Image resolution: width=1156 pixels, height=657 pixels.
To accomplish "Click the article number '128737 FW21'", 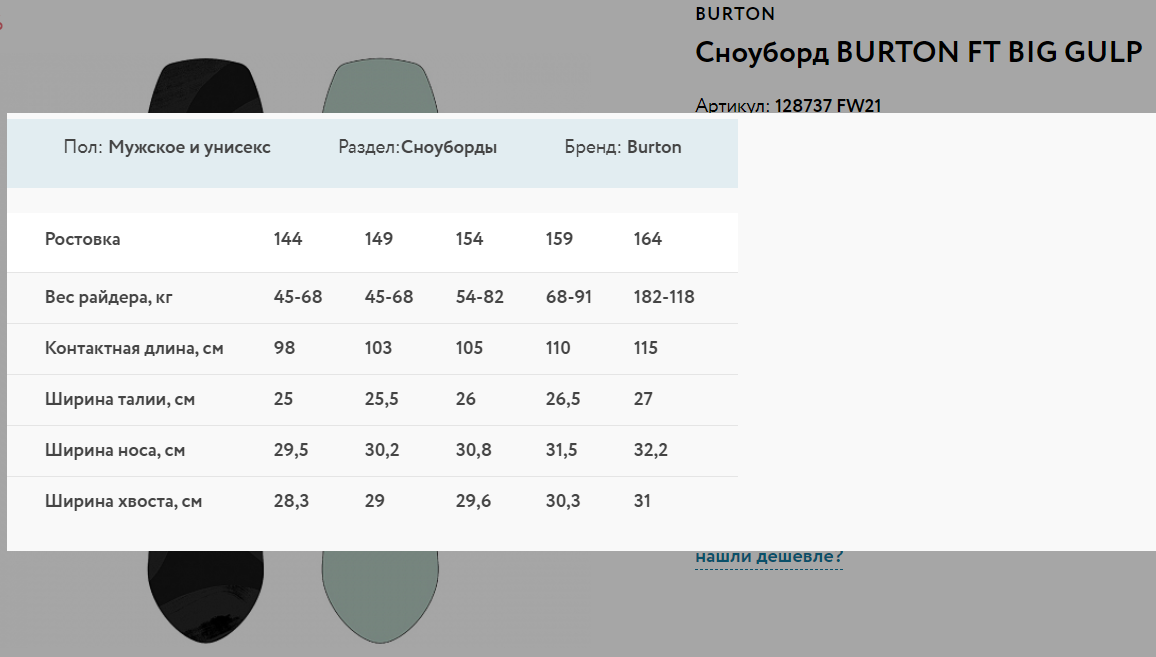I will (x=828, y=105).
